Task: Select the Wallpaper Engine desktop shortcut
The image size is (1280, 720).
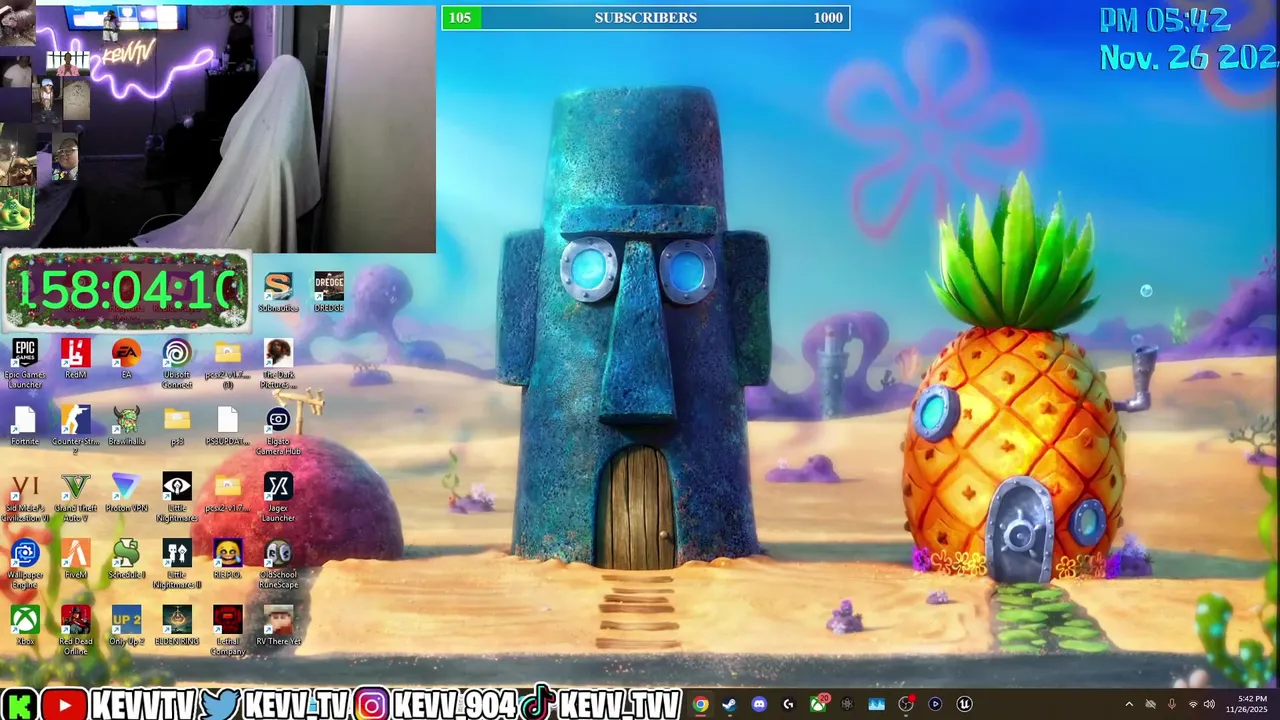Action: [x=25, y=564]
